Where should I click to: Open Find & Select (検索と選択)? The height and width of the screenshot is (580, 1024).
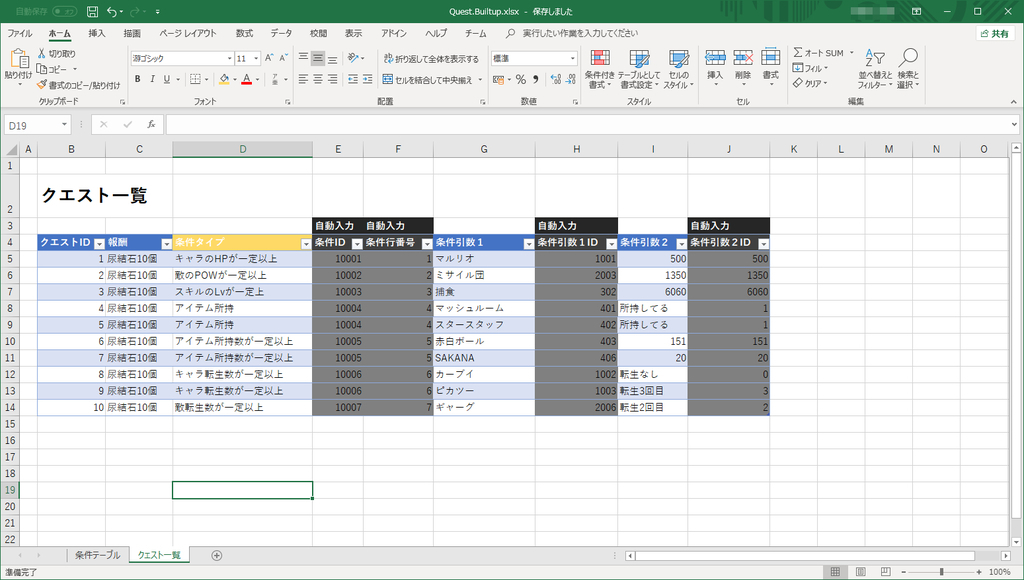(908, 69)
